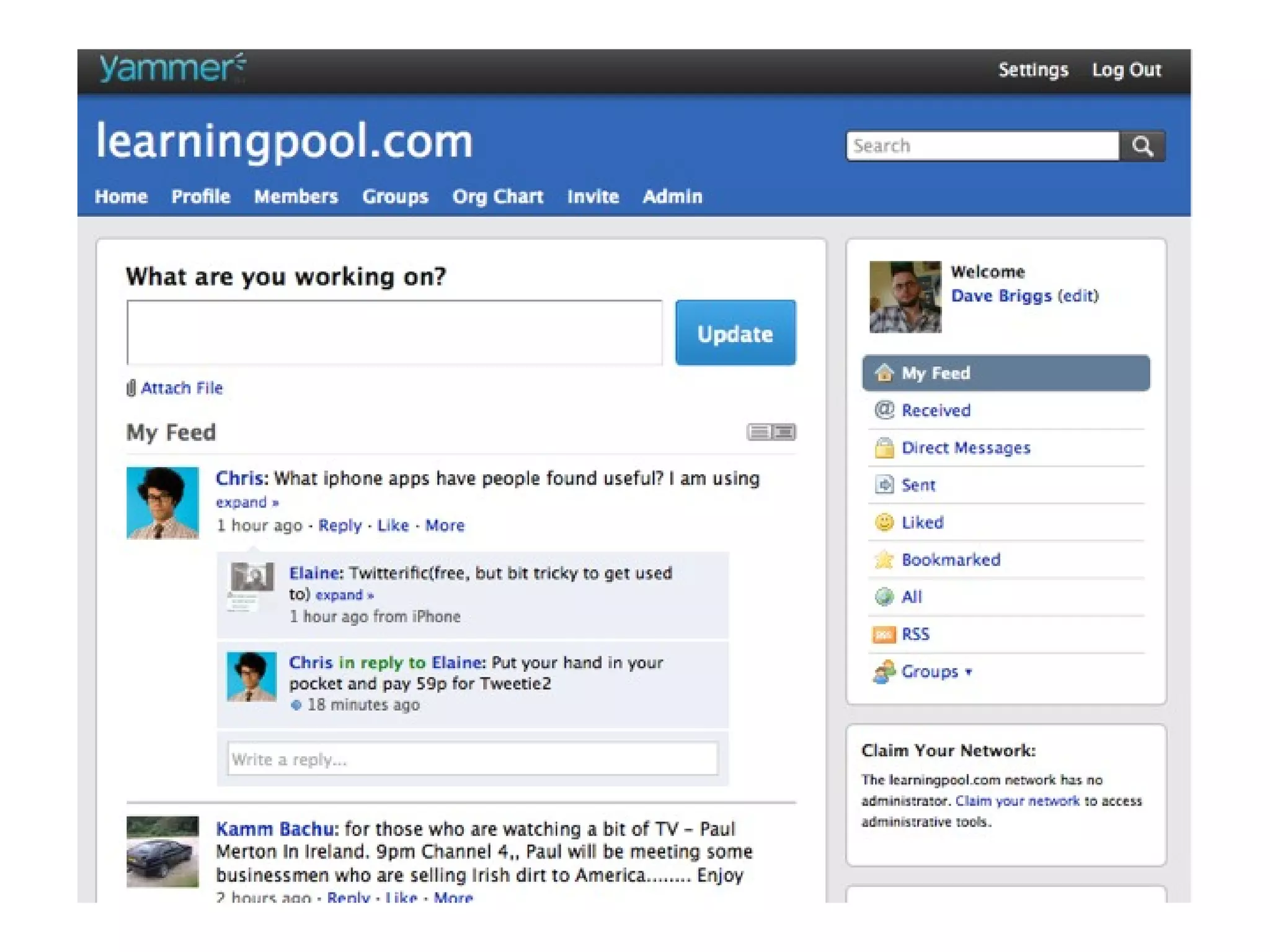
Task: Open the Org Chart tab
Action: coord(497,196)
